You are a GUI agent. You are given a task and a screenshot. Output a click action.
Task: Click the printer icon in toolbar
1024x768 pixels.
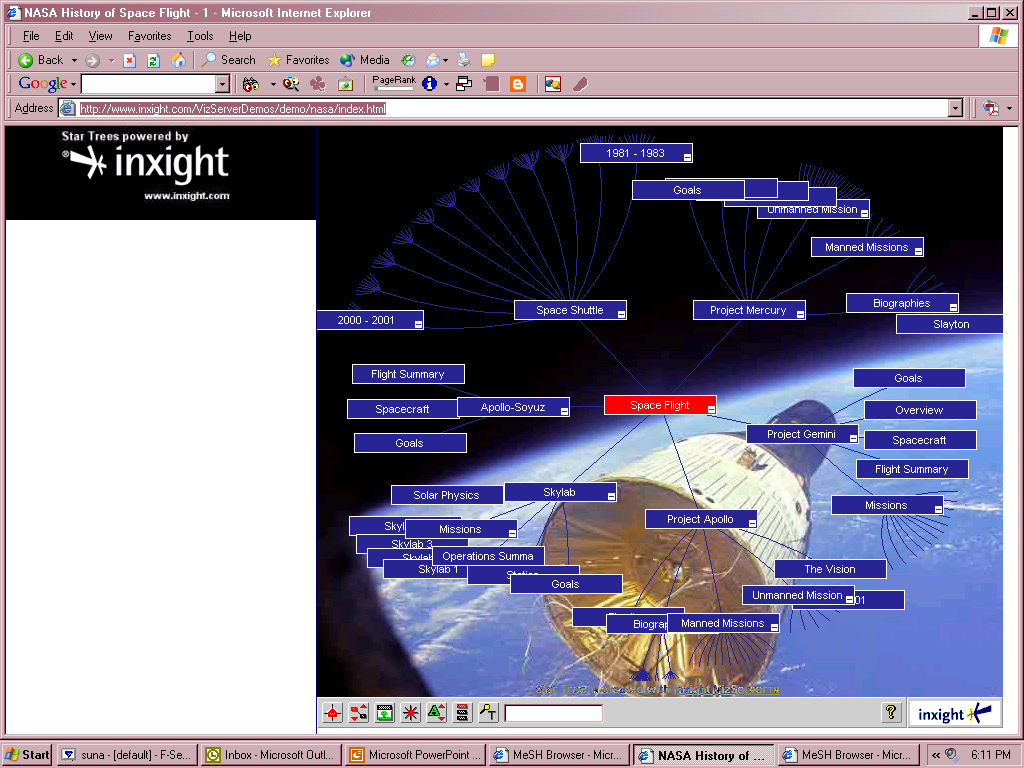[x=464, y=60]
